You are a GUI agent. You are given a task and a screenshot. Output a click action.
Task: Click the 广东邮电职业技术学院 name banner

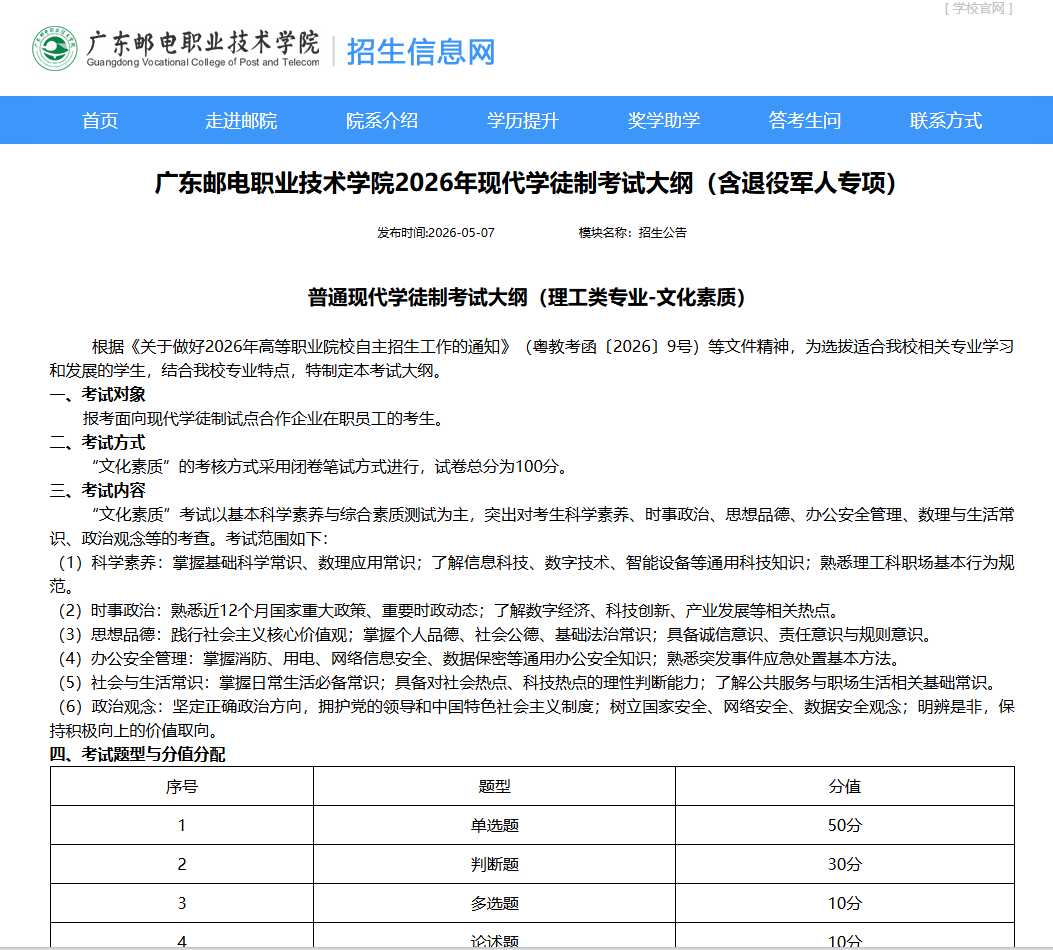pos(203,48)
